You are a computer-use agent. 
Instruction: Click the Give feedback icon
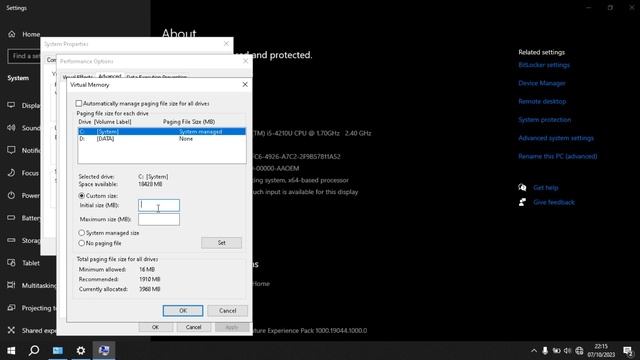tap(522, 202)
